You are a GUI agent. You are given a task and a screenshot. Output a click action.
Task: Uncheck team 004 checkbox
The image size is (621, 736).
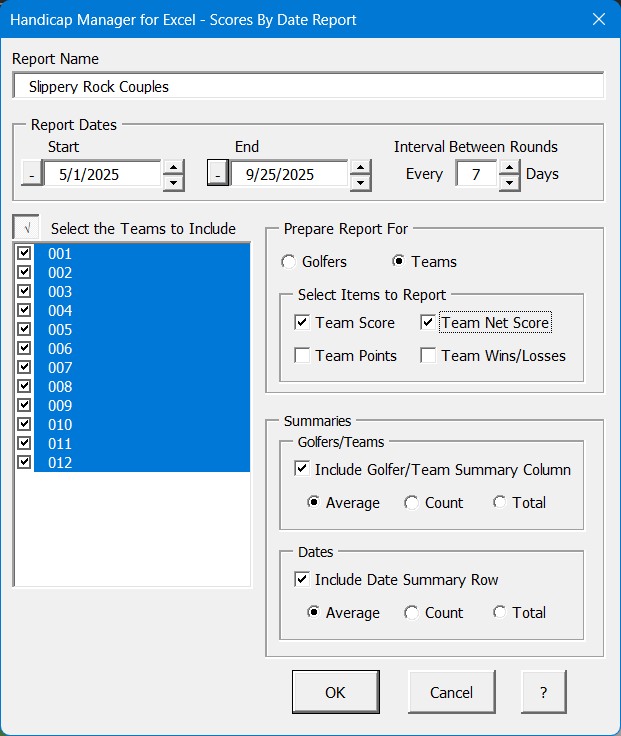click(x=24, y=310)
